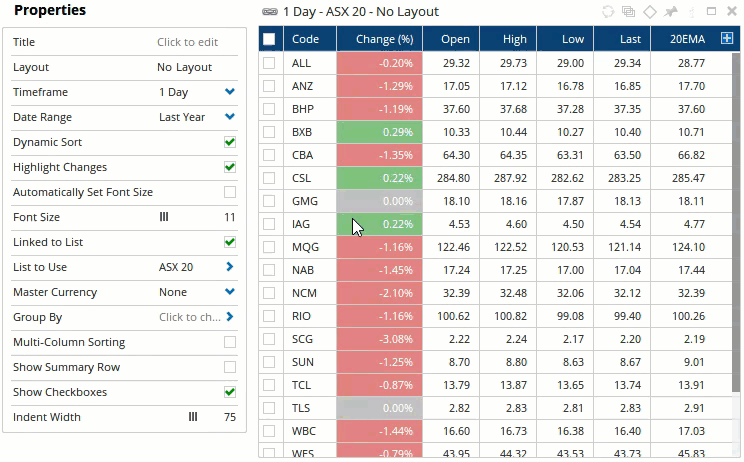Click the link chain icon beside window title
This screenshot has height=462, width=744.
pyautogui.click(x=270, y=12)
